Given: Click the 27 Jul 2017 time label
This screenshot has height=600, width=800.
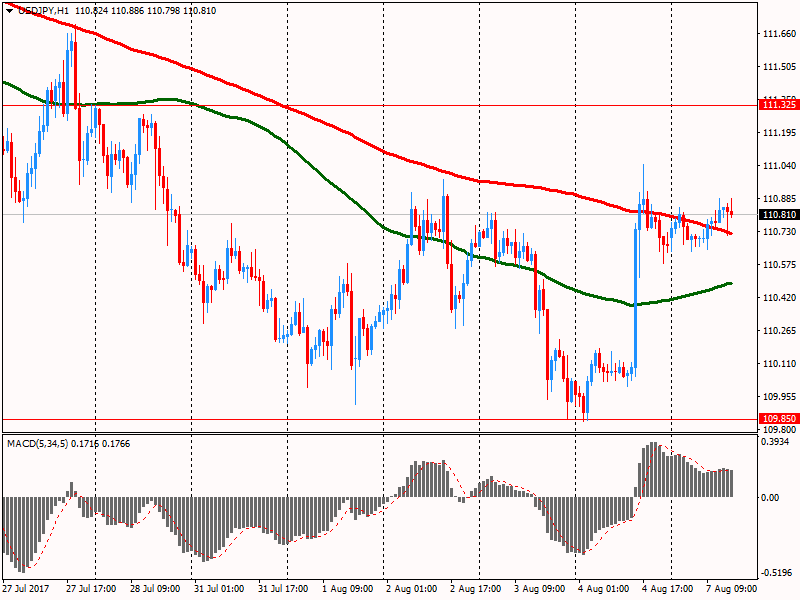Looking at the screenshot, I should point(26,589).
